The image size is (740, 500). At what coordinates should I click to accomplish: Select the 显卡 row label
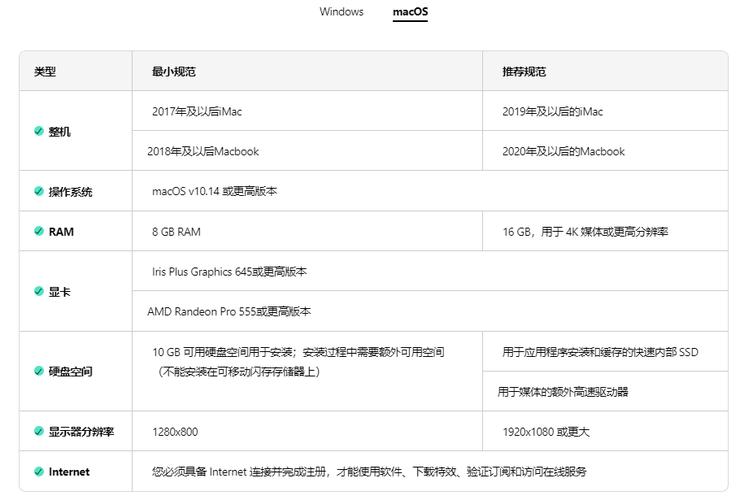(59, 292)
